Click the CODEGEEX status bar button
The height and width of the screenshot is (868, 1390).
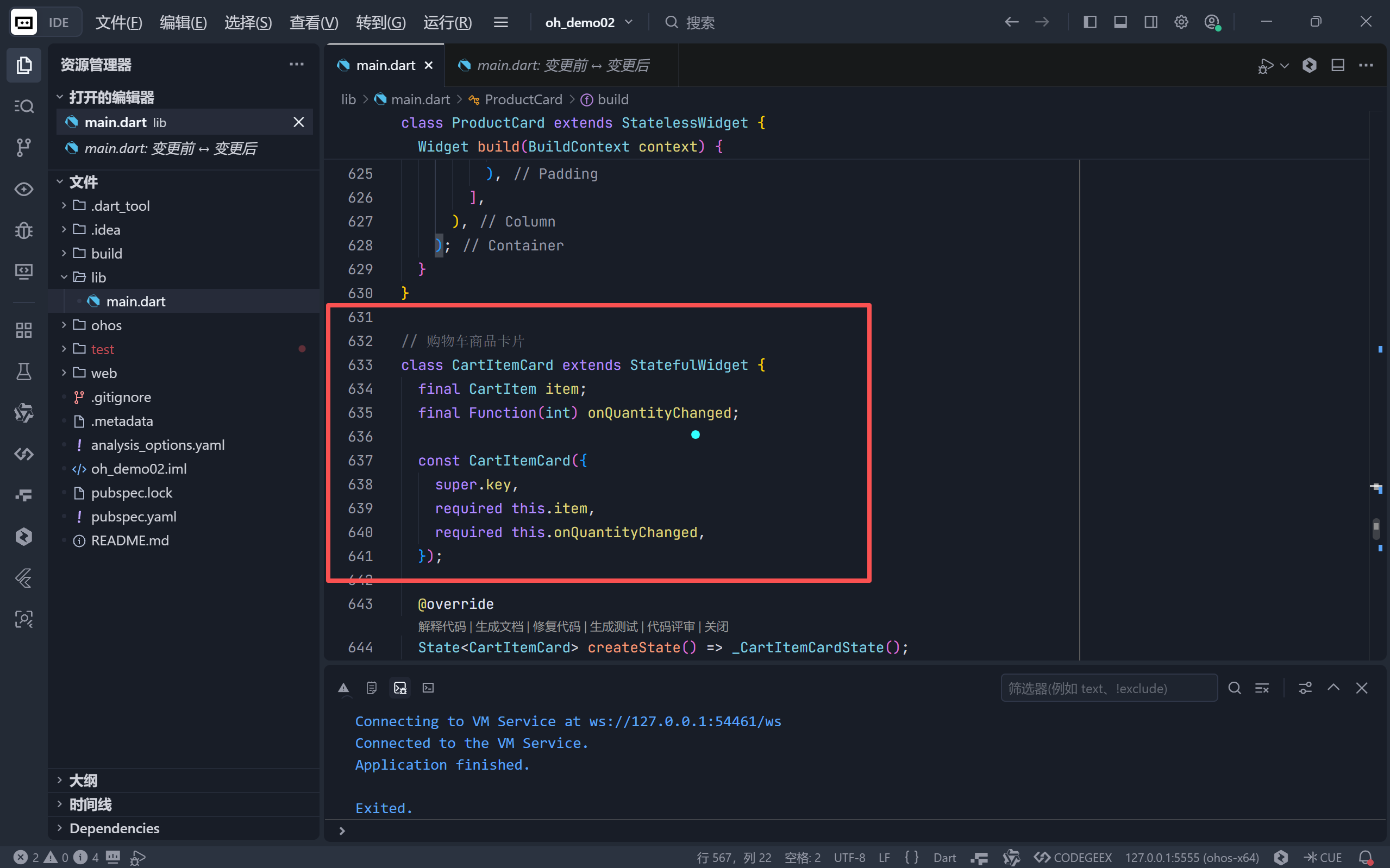1074,857
